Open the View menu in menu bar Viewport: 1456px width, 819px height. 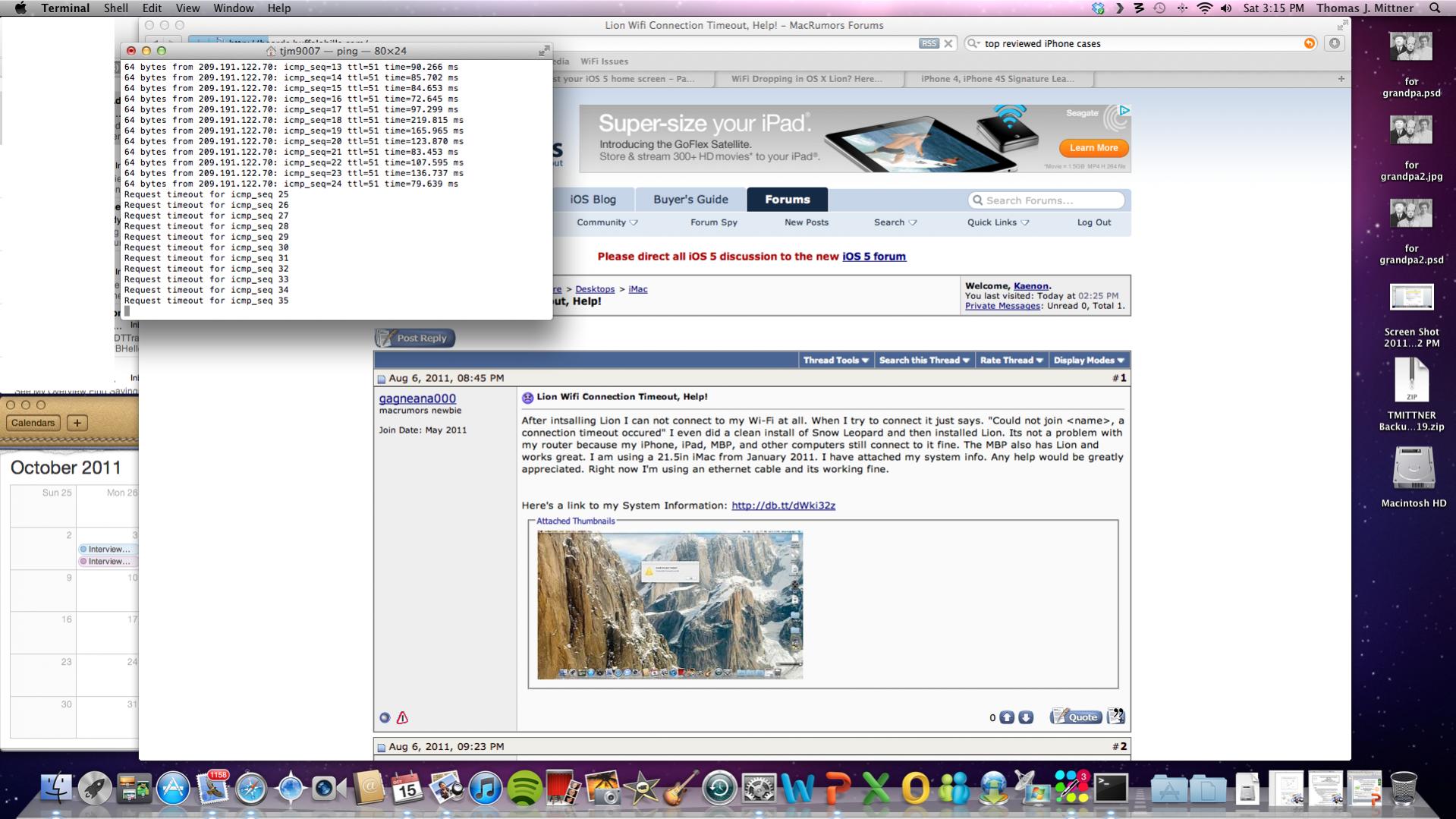pos(187,8)
